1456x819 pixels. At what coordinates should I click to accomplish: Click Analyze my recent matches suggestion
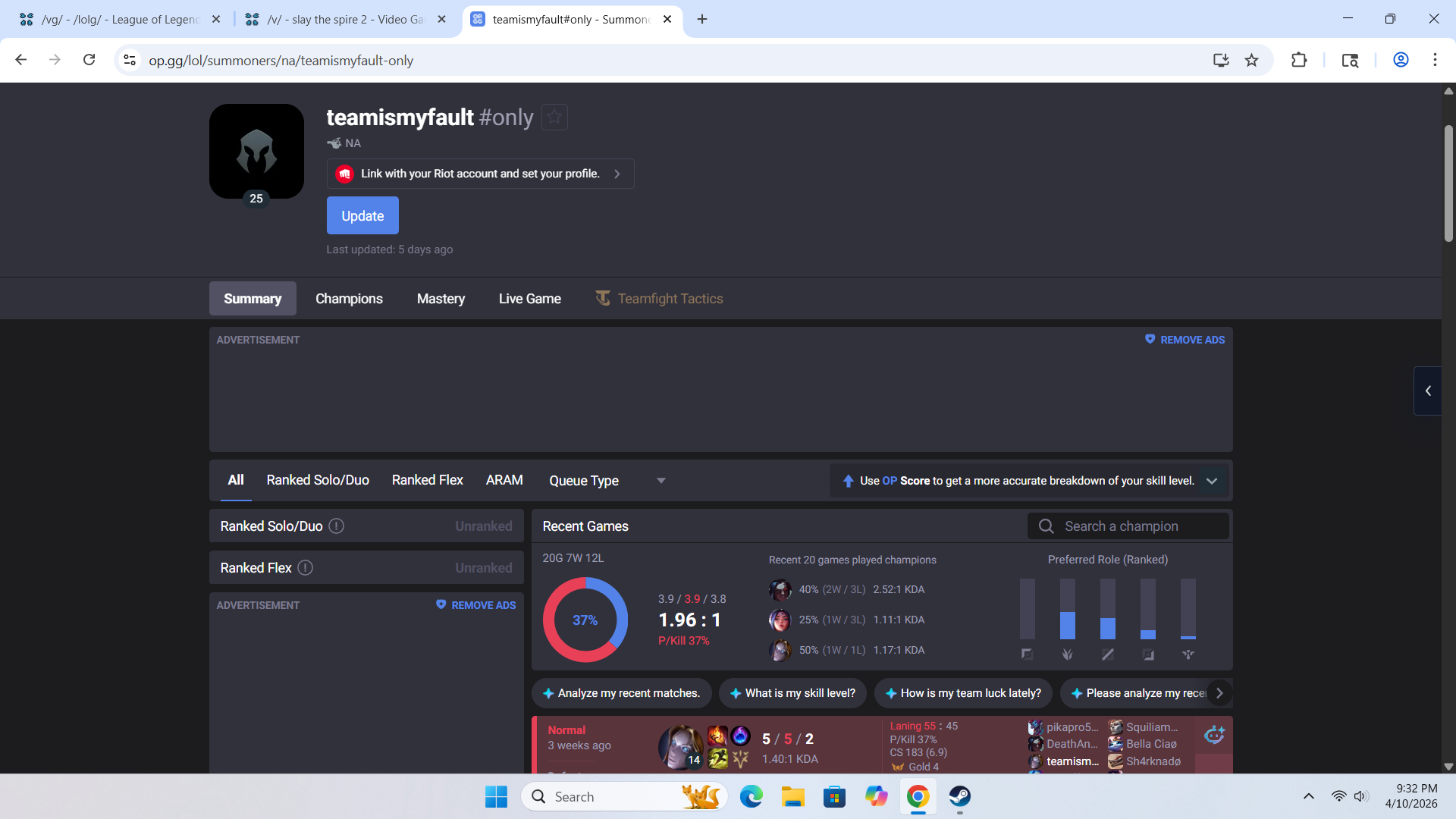621,693
